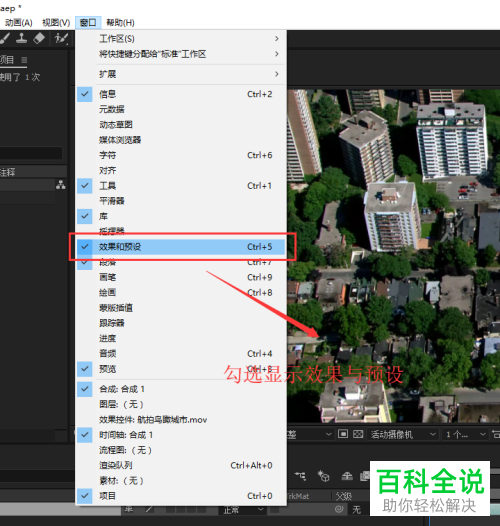Uncheck the 库 panel entry

[x=181, y=216]
